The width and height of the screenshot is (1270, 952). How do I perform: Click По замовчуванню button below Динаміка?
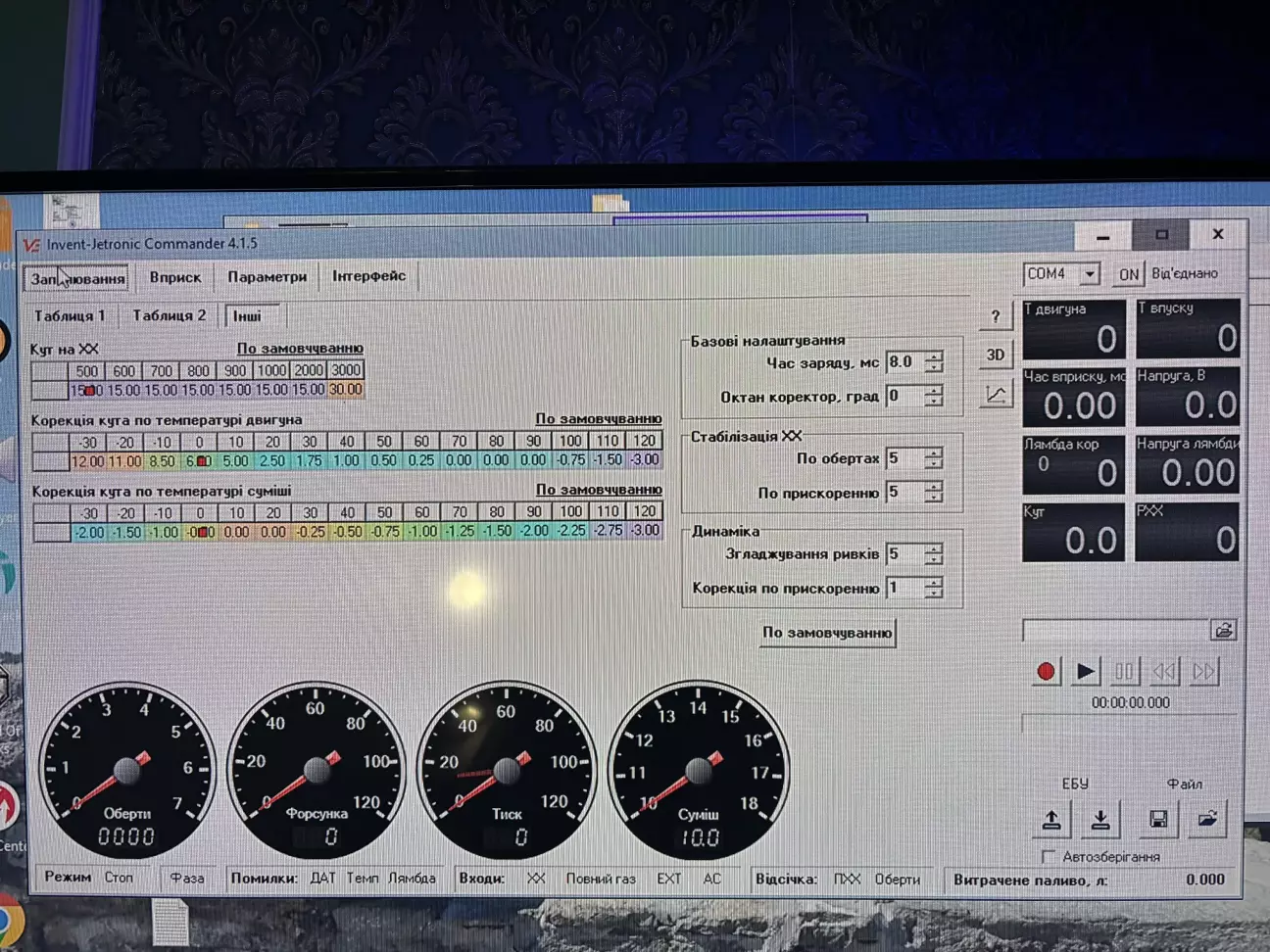click(x=827, y=633)
